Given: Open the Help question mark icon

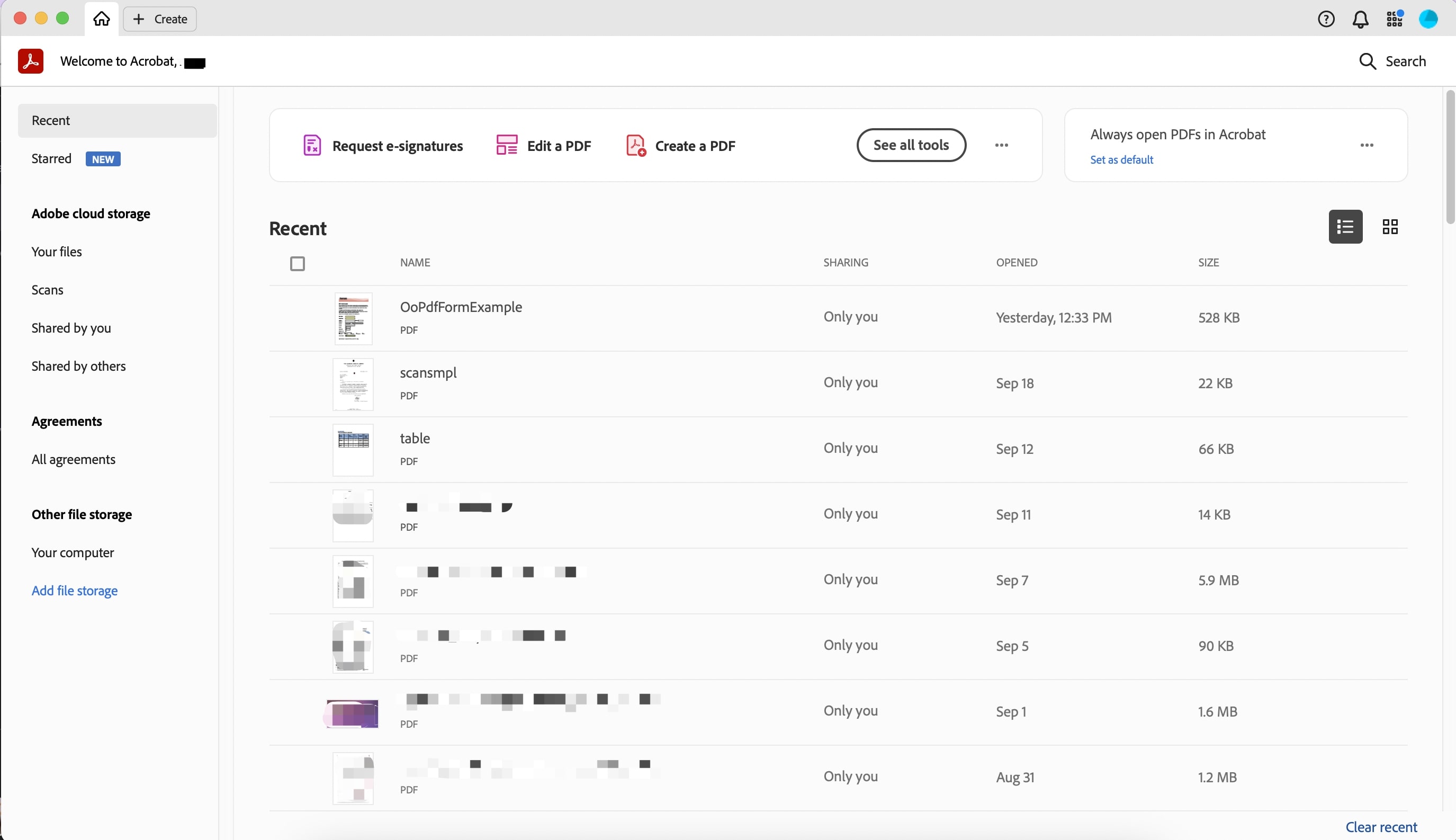Looking at the screenshot, I should click(1326, 19).
